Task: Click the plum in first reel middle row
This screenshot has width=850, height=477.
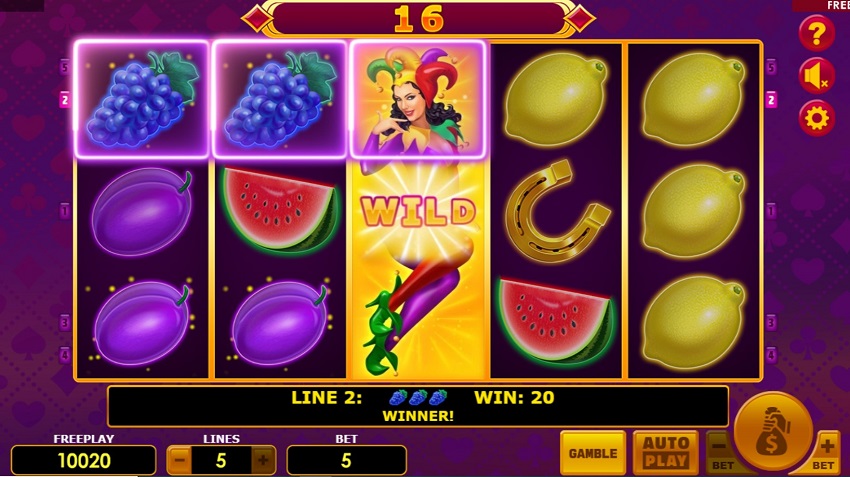Action: (141, 211)
